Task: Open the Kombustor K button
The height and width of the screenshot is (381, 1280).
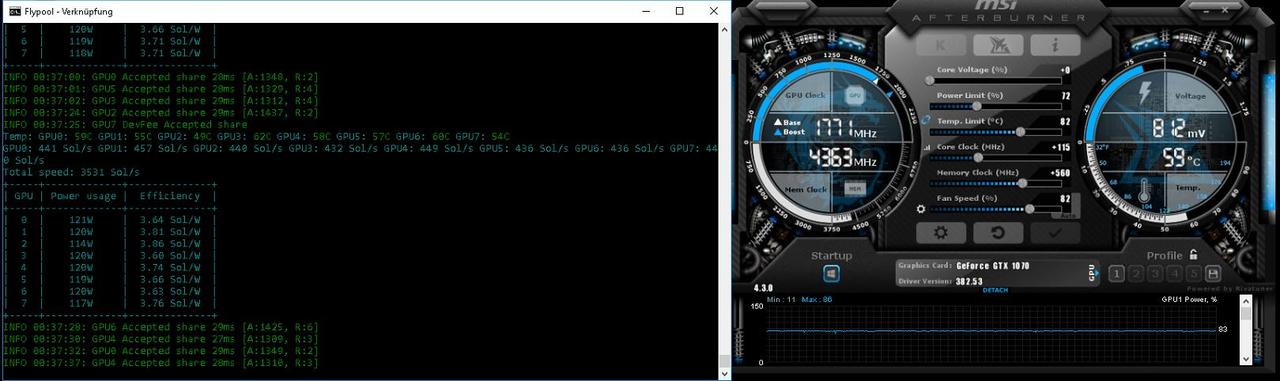Action: pos(941,45)
